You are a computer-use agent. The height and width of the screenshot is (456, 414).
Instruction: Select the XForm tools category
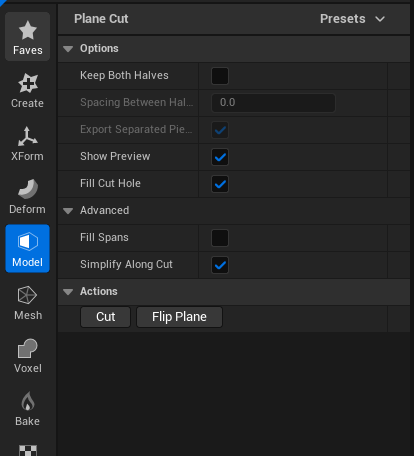tap(28, 143)
